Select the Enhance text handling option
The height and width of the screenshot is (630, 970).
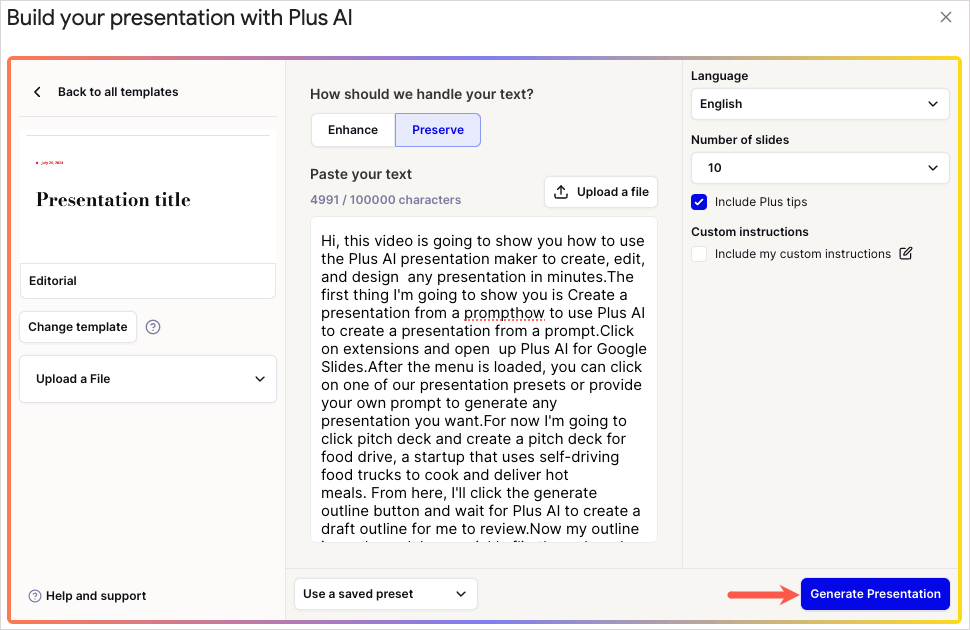click(x=353, y=130)
